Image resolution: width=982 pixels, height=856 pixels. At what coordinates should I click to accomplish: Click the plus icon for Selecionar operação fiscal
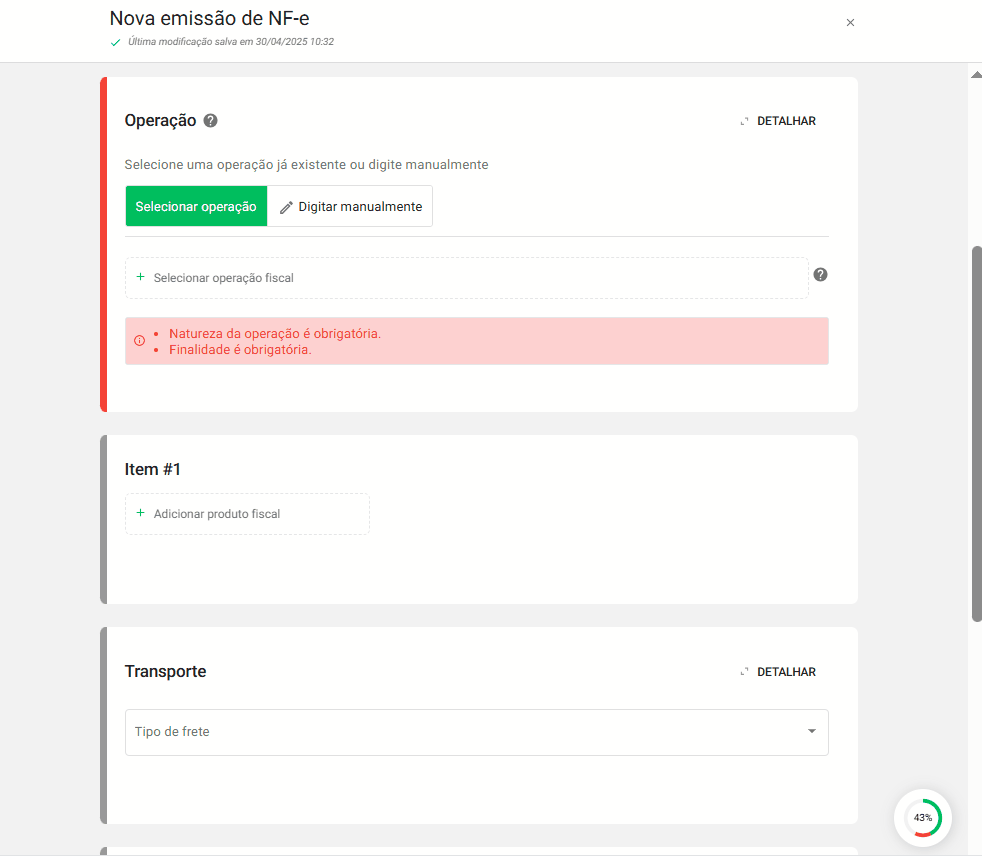140,277
